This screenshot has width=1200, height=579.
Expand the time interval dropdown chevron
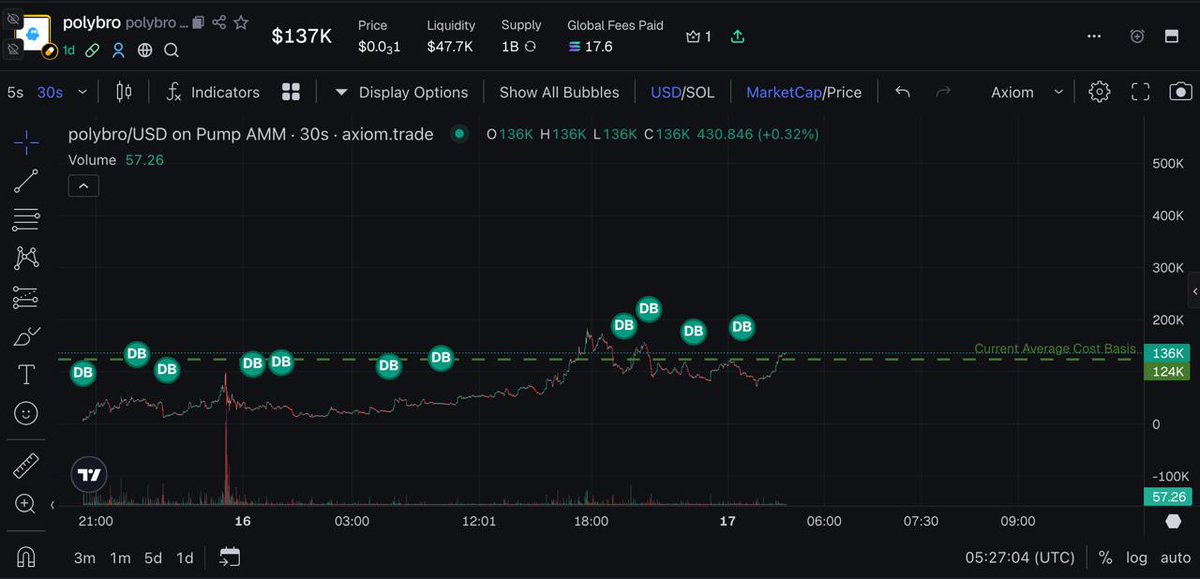(x=82, y=92)
